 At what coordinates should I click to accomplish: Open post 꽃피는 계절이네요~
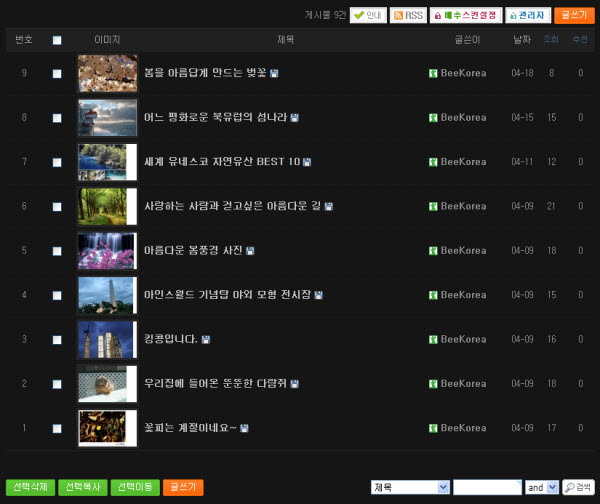tap(191, 428)
